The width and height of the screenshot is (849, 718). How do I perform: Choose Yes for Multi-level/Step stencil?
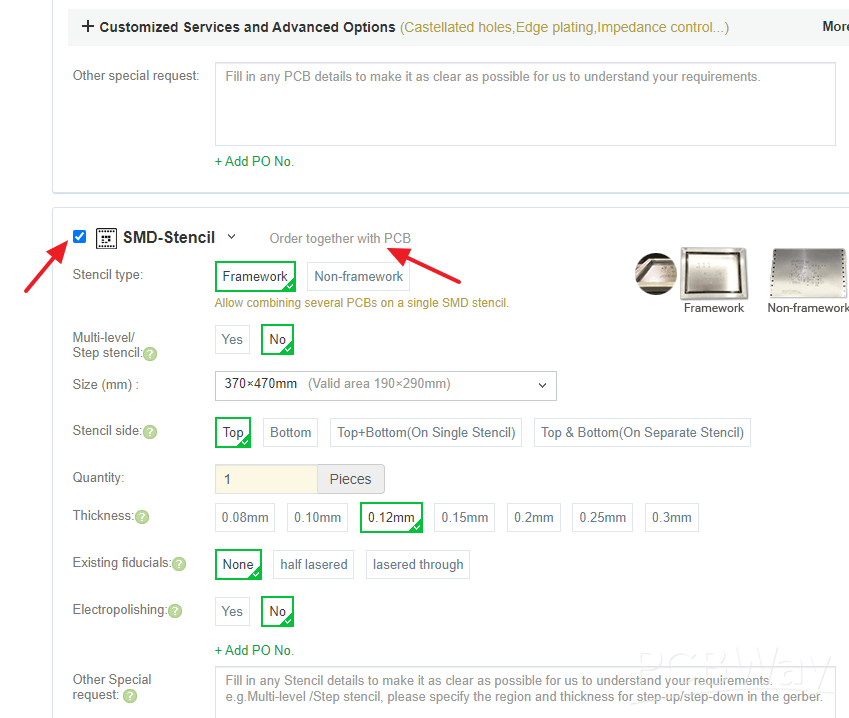pos(232,340)
